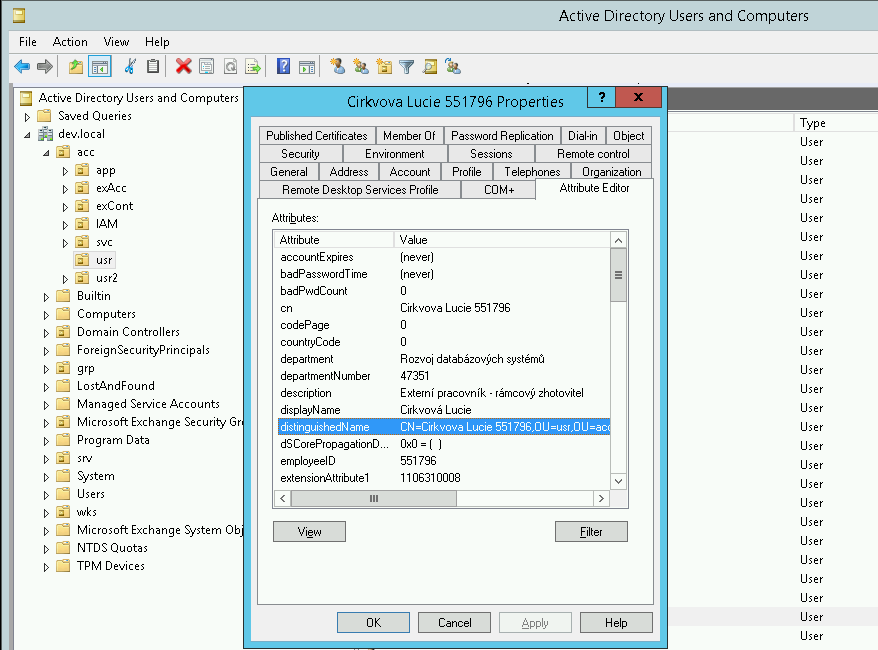Click the Cut scissors icon
Viewport: 878px width, 650px height.
coord(130,67)
